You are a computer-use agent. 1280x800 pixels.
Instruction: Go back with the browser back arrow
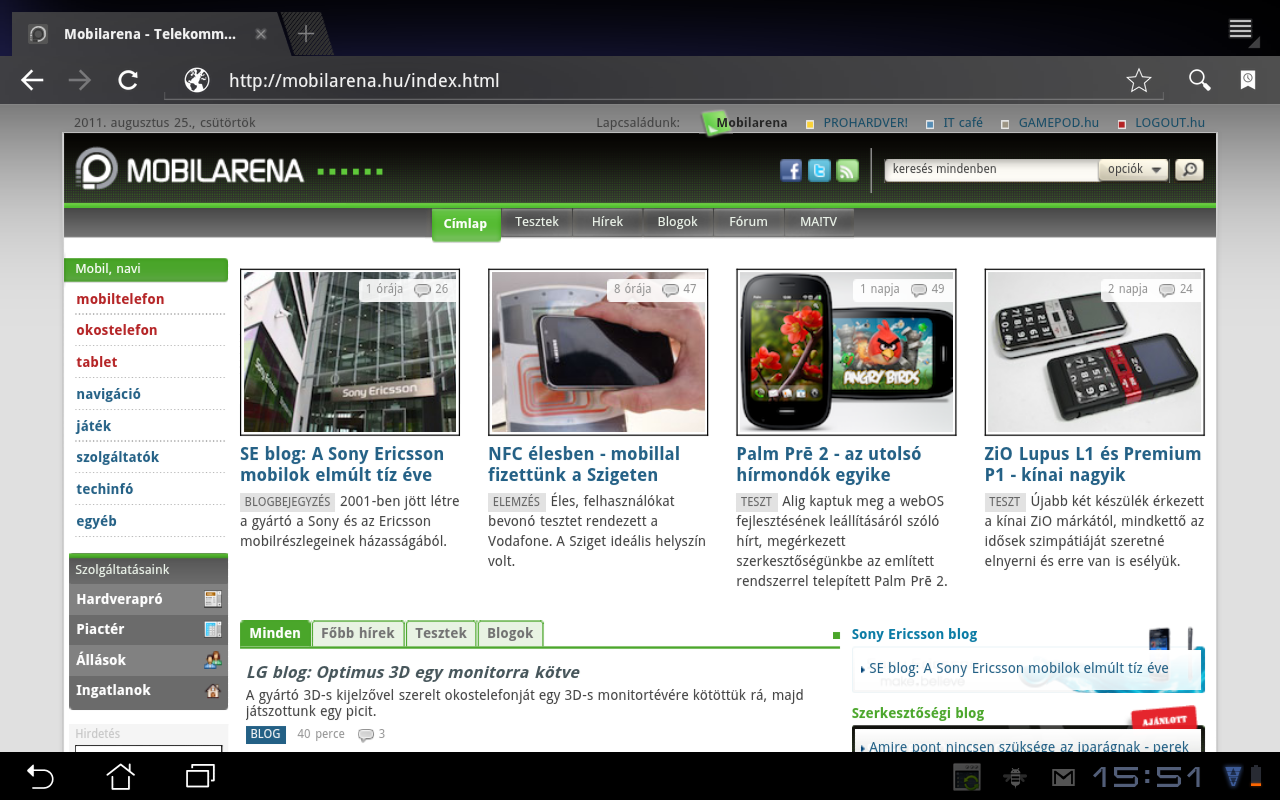point(33,81)
